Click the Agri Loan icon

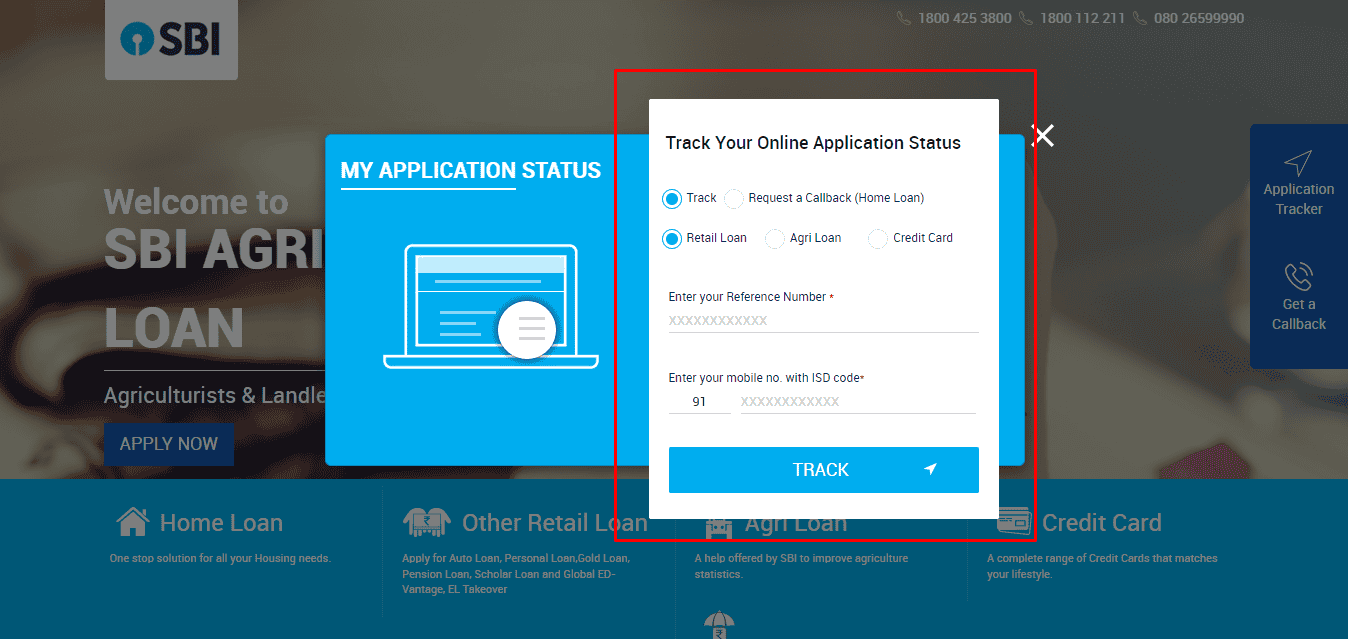718,522
